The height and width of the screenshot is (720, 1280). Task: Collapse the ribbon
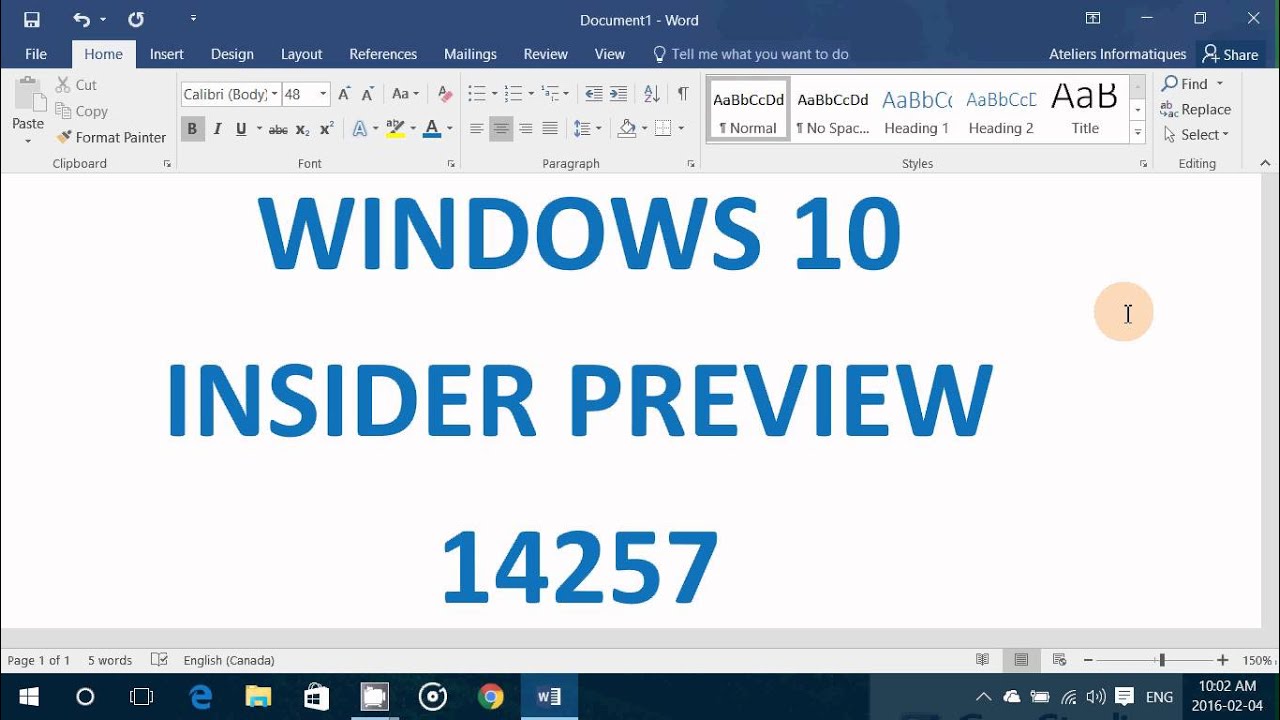pos(1265,163)
